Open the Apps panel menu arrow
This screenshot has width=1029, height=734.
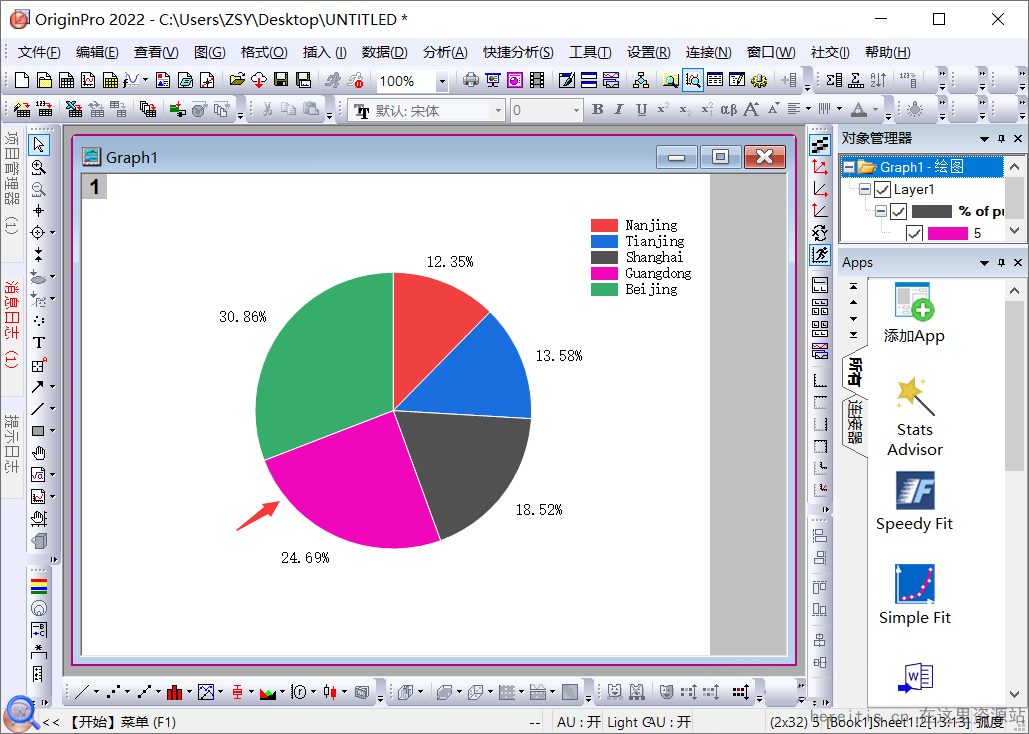click(984, 263)
